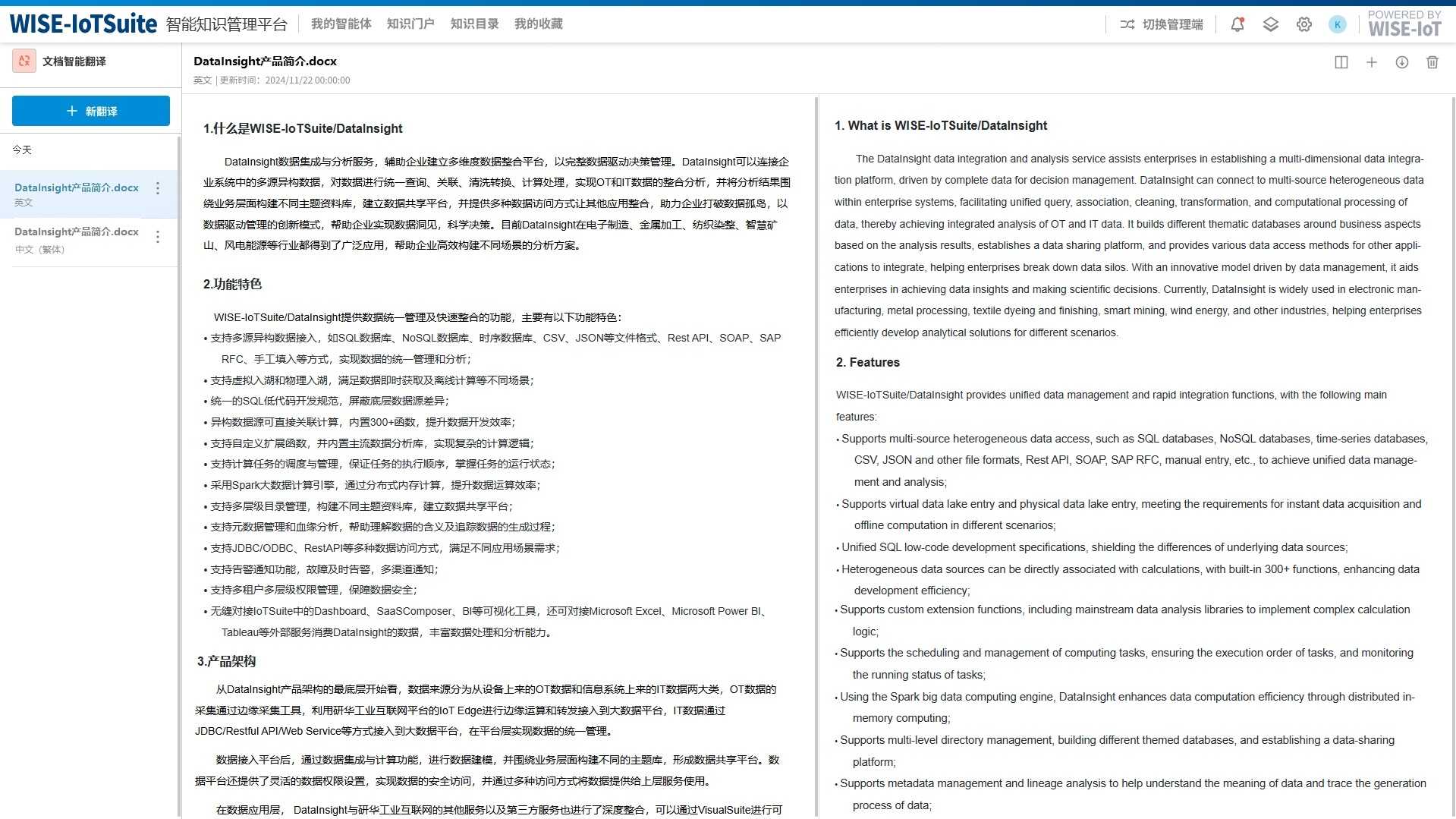The image size is (1456, 819).
Task: Select the layers icon in the top bar
Action: click(x=1270, y=24)
